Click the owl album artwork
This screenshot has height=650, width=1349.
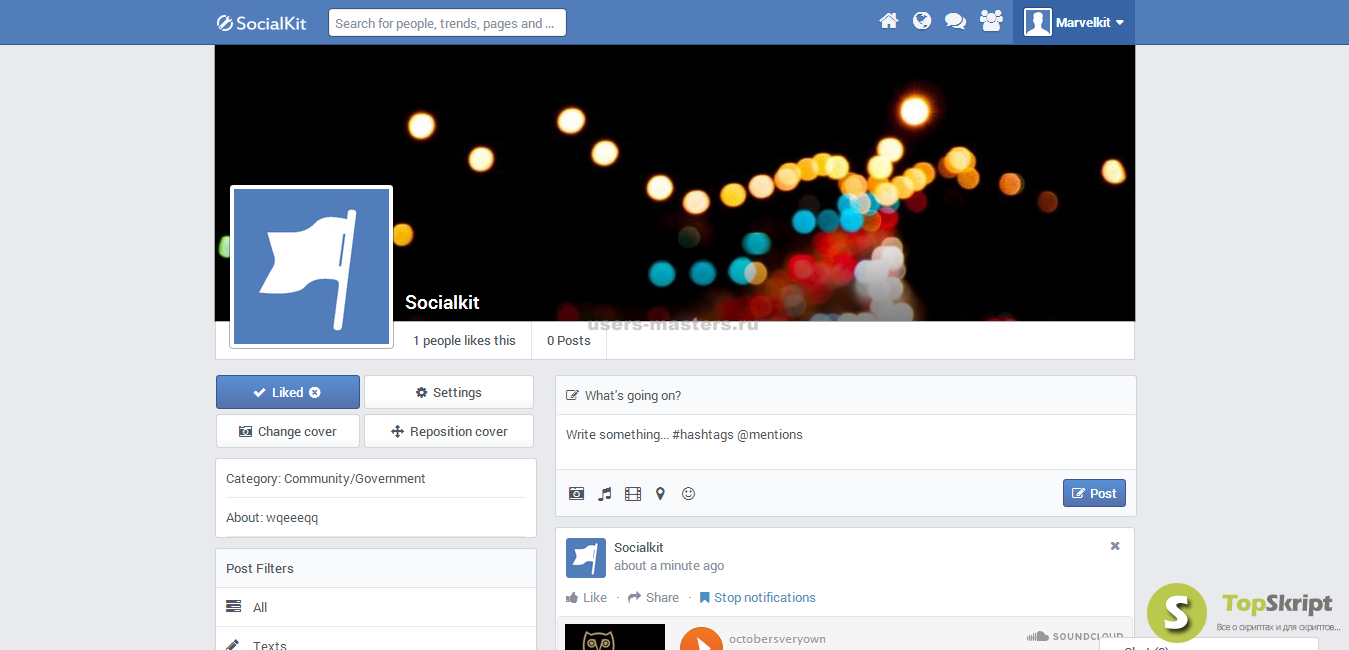pos(615,637)
